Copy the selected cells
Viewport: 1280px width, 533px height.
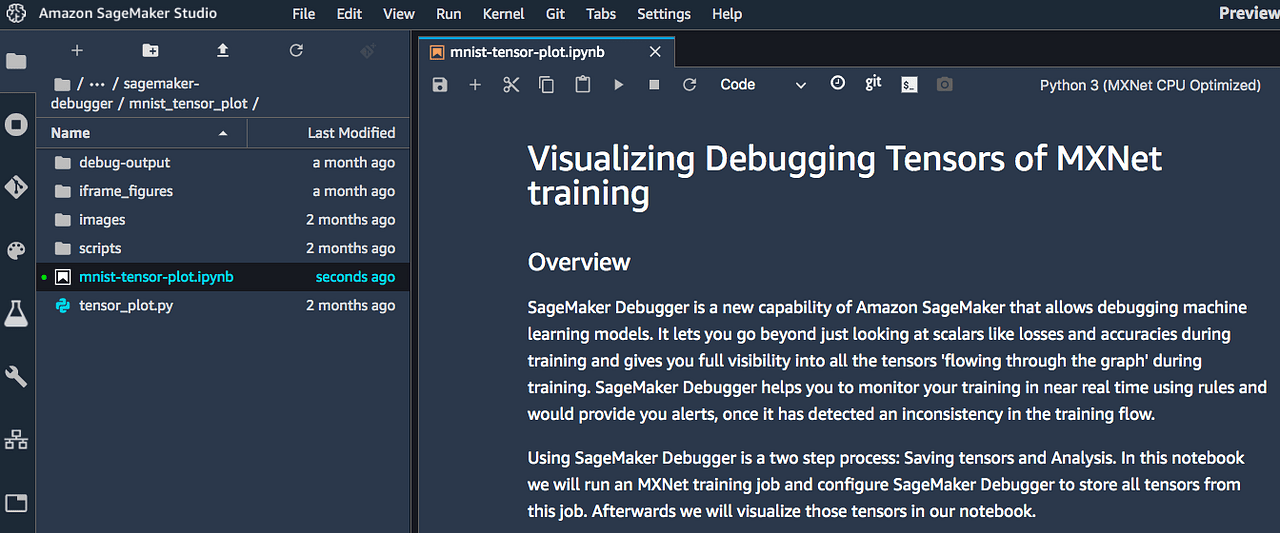546,85
